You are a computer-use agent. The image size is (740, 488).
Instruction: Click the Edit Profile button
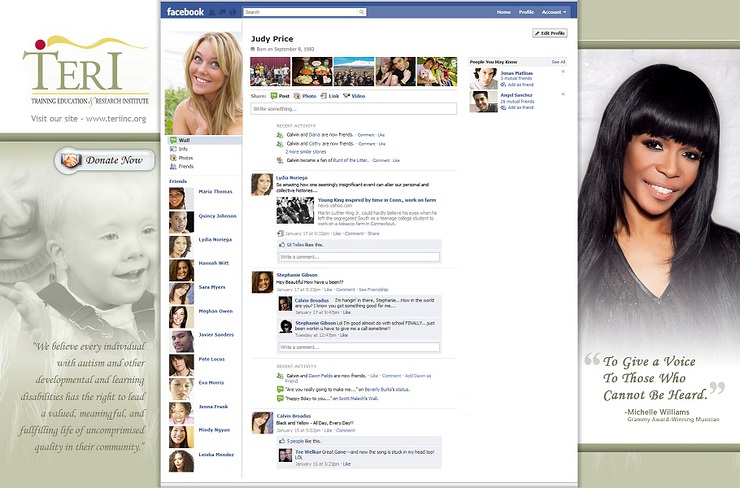[550, 33]
